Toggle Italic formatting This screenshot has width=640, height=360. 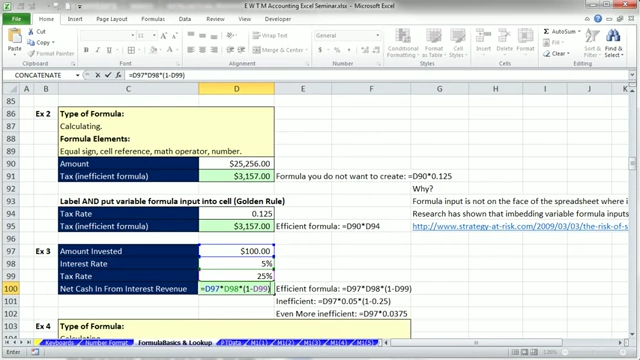98,50
